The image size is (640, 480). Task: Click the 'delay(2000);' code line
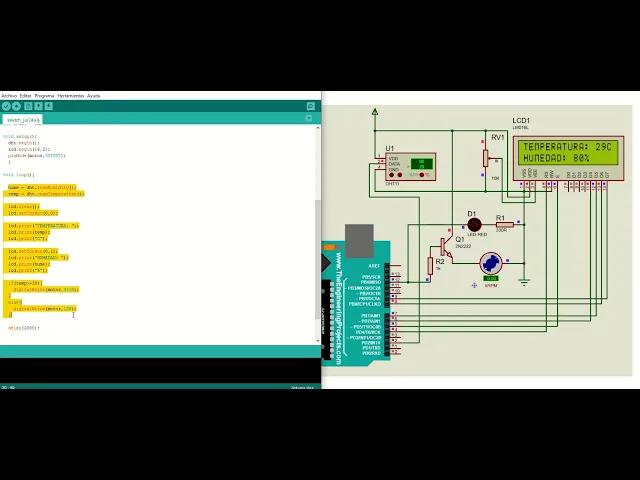24,328
